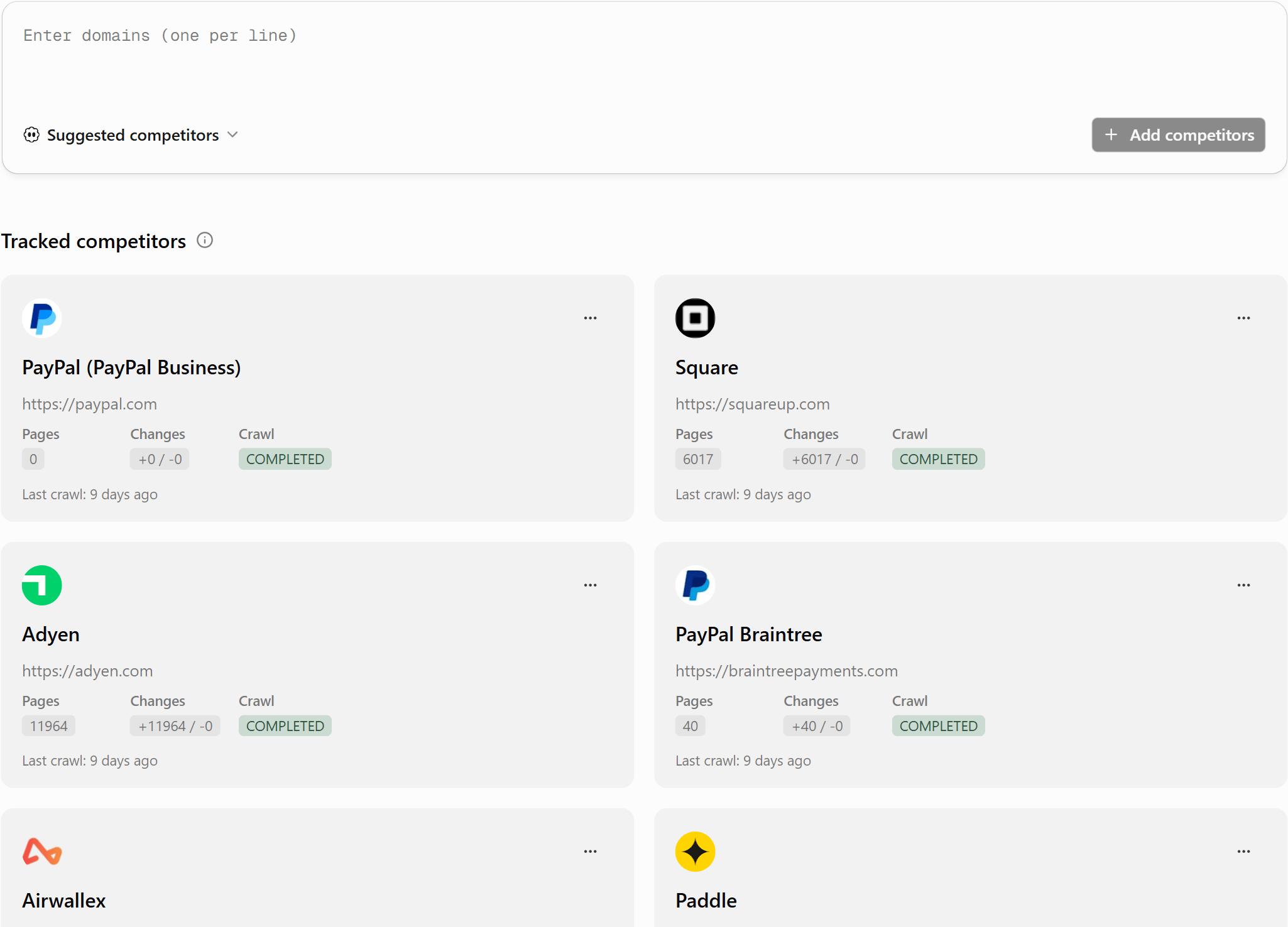Click the Add competitors button

(1179, 135)
